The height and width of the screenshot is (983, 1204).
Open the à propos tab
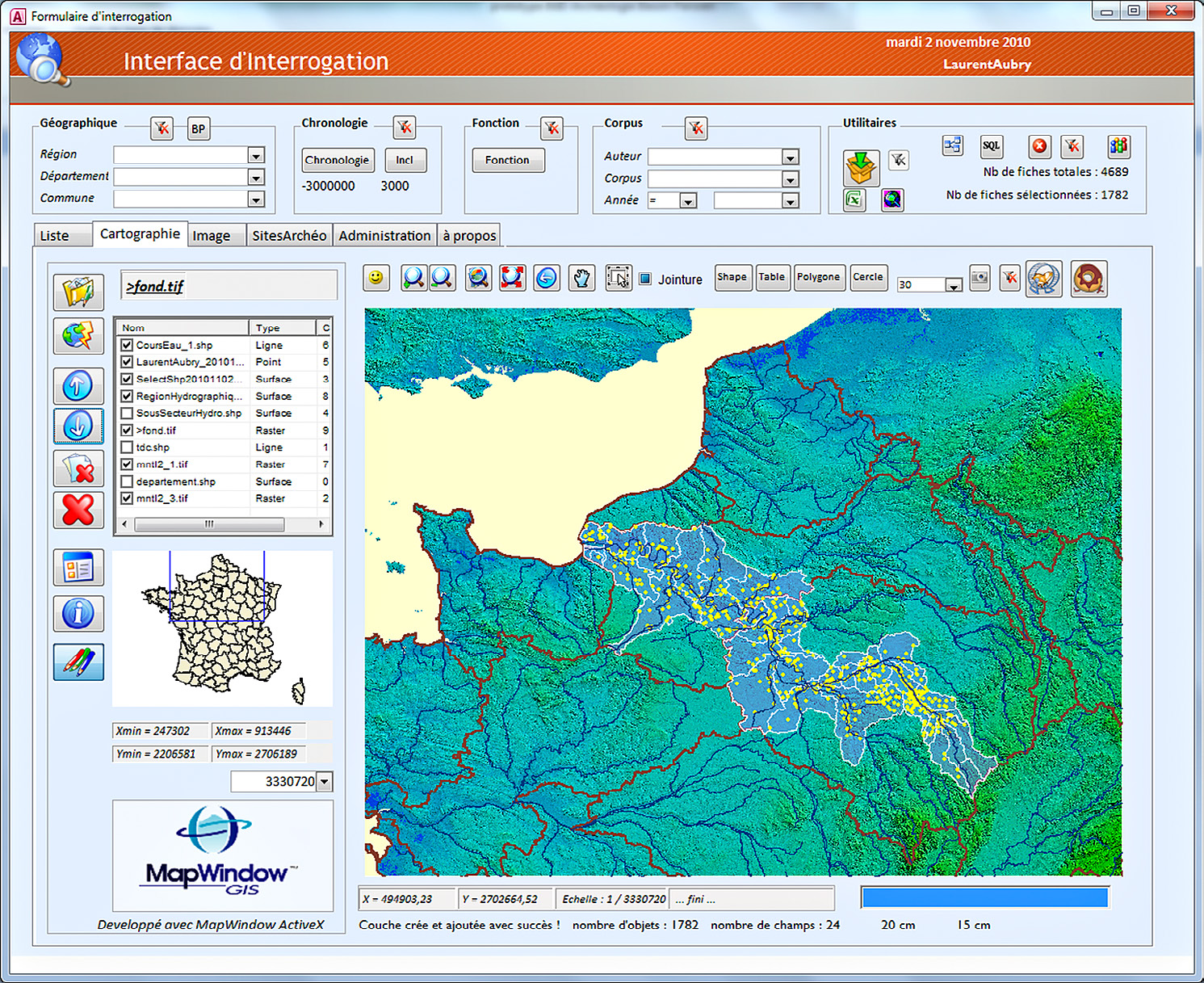tap(469, 235)
